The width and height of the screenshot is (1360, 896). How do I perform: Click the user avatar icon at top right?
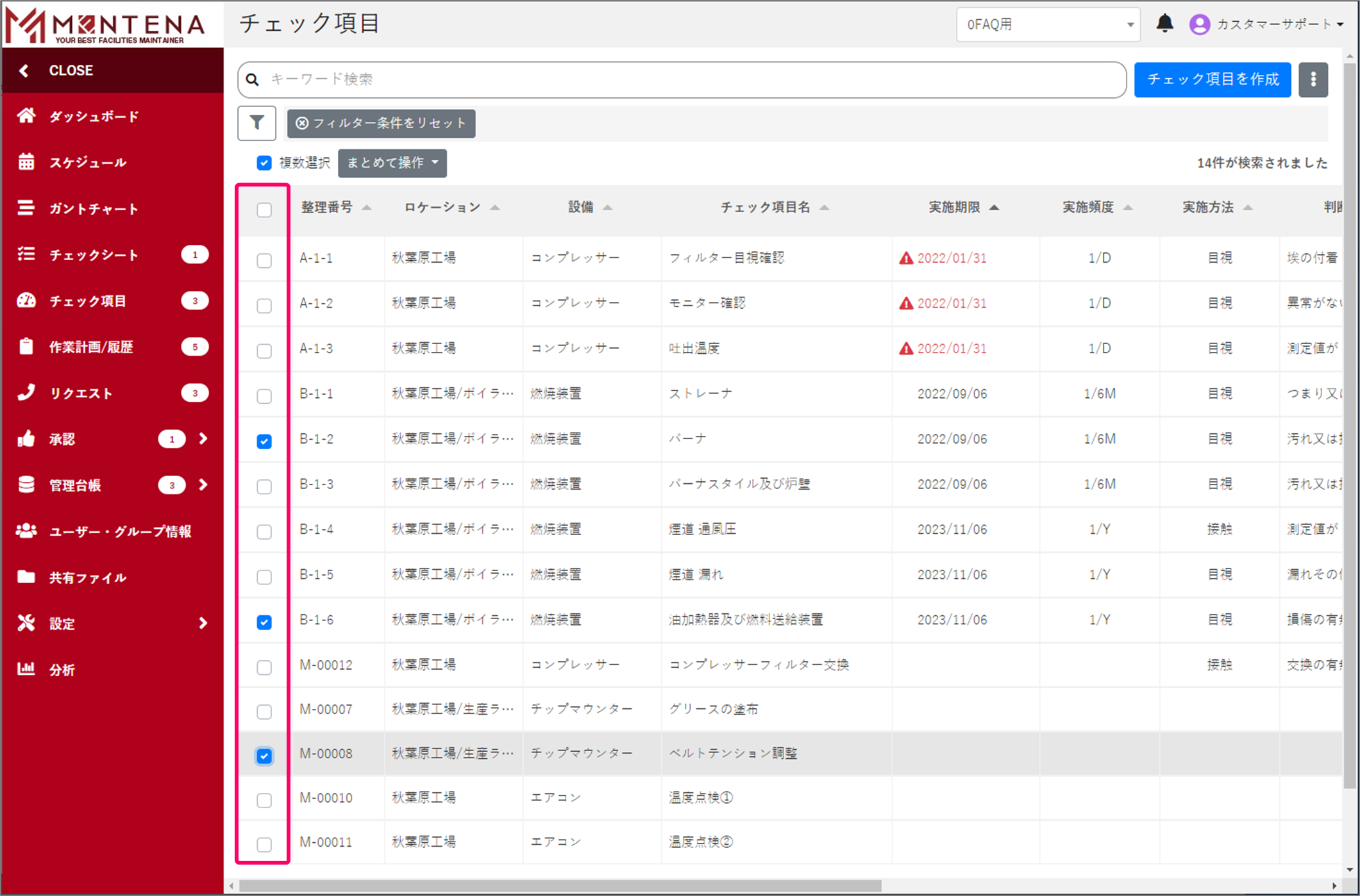[1199, 24]
